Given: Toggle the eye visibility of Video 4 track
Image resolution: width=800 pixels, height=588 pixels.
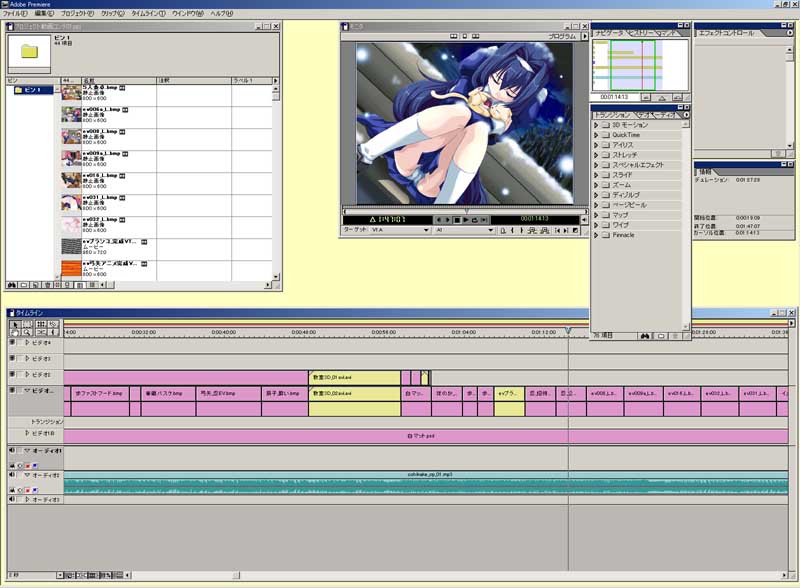Looking at the screenshot, I should [x=12, y=342].
